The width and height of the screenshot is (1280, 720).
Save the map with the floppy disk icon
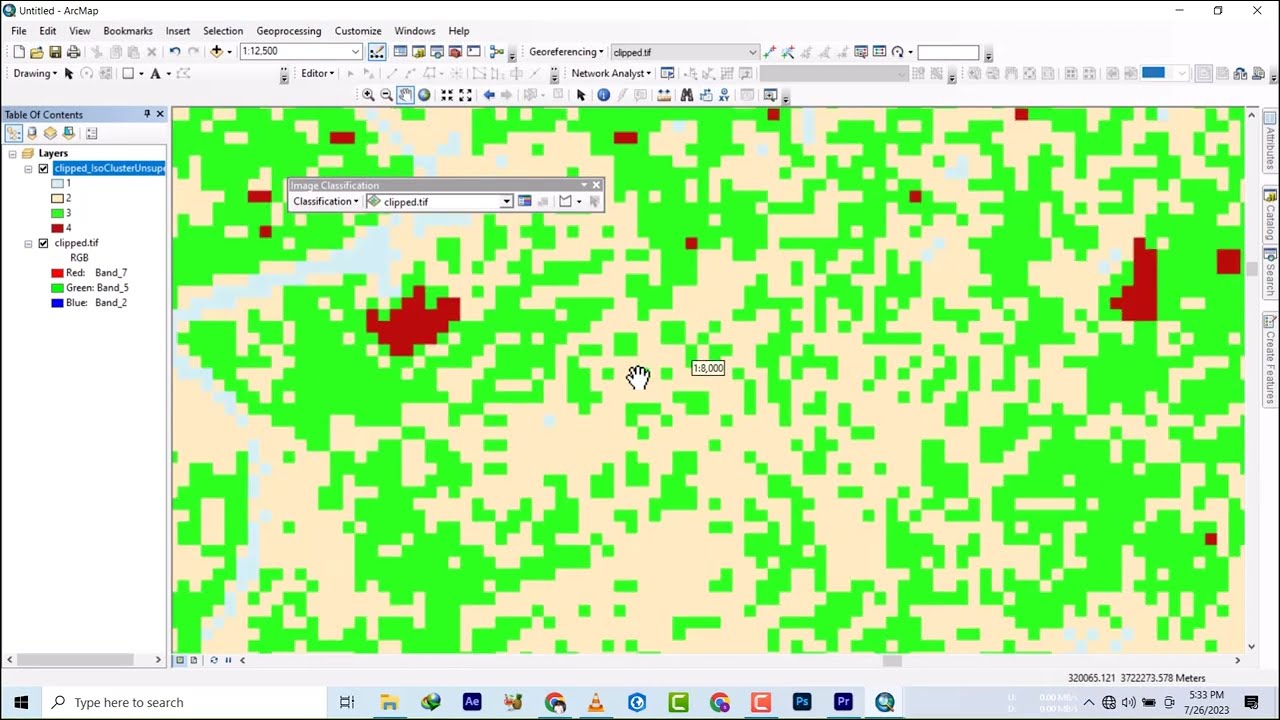click(55, 52)
